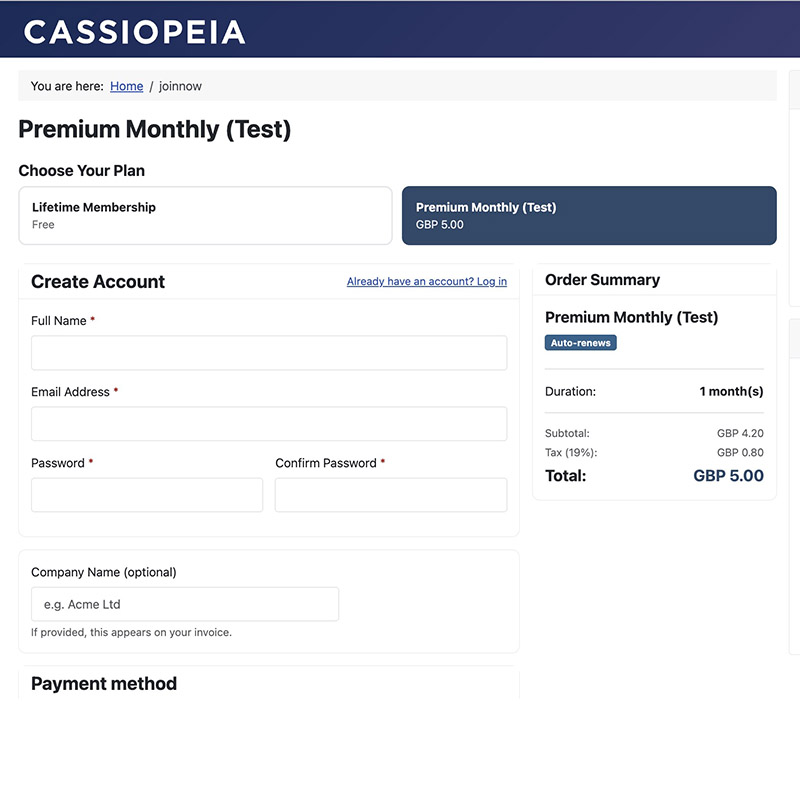This screenshot has width=800, height=800.
Task: Open the Home breadcrumb link
Action: click(x=127, y=86)
